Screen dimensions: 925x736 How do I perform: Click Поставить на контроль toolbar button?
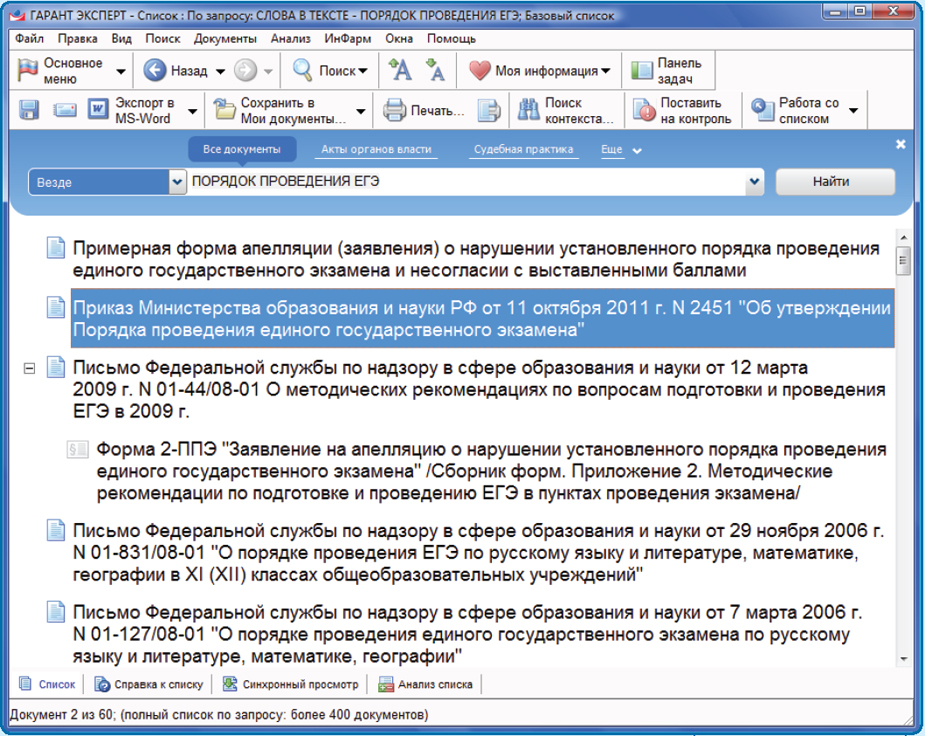point(683,110)
